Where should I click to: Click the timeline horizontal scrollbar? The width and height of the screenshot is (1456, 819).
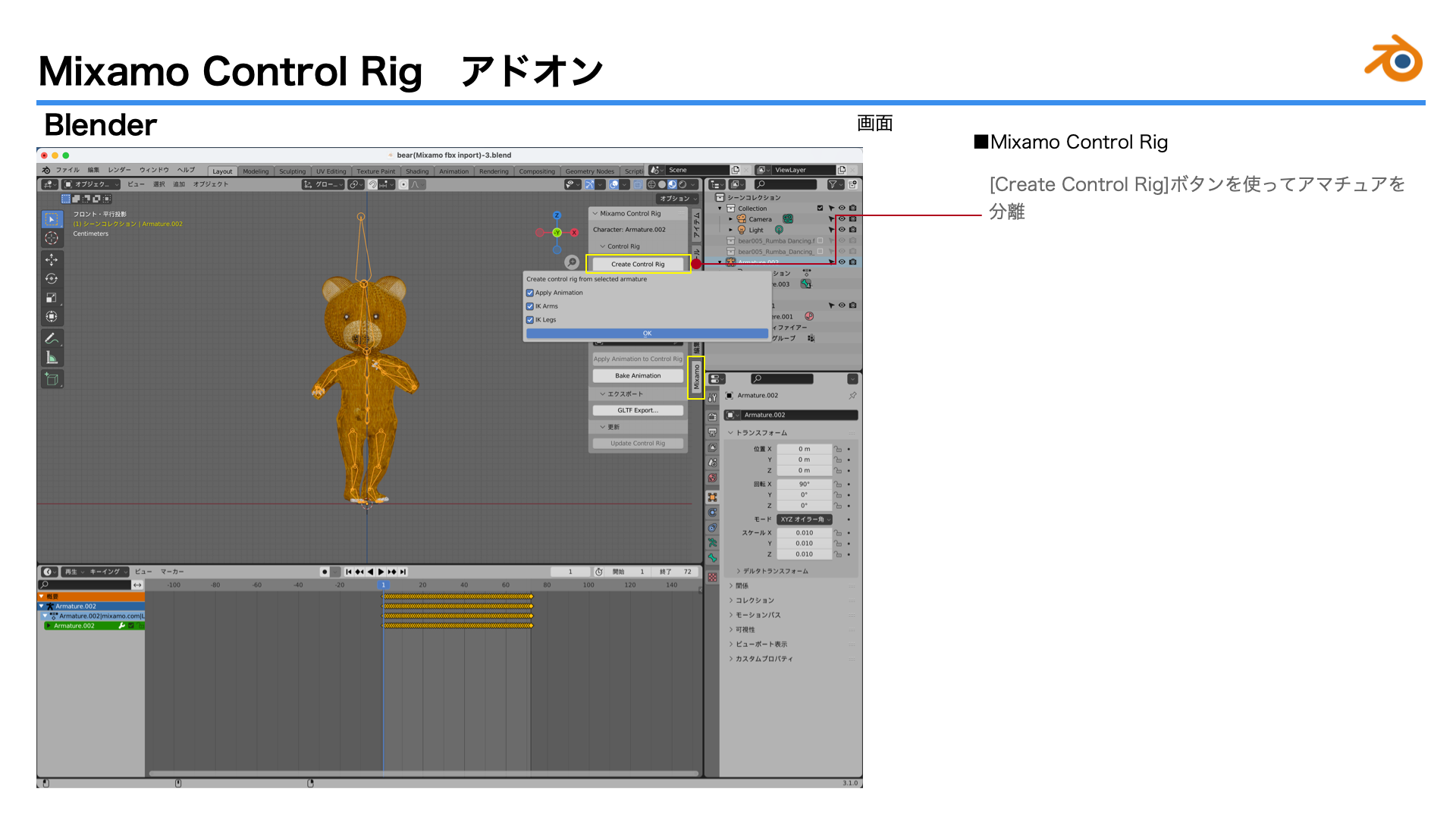click(423, 773)
